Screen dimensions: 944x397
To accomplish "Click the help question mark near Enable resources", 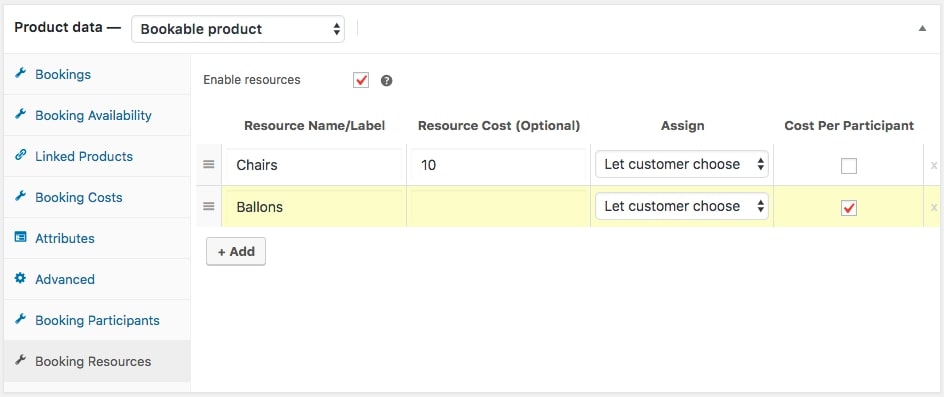I will (x=387, y=80).
